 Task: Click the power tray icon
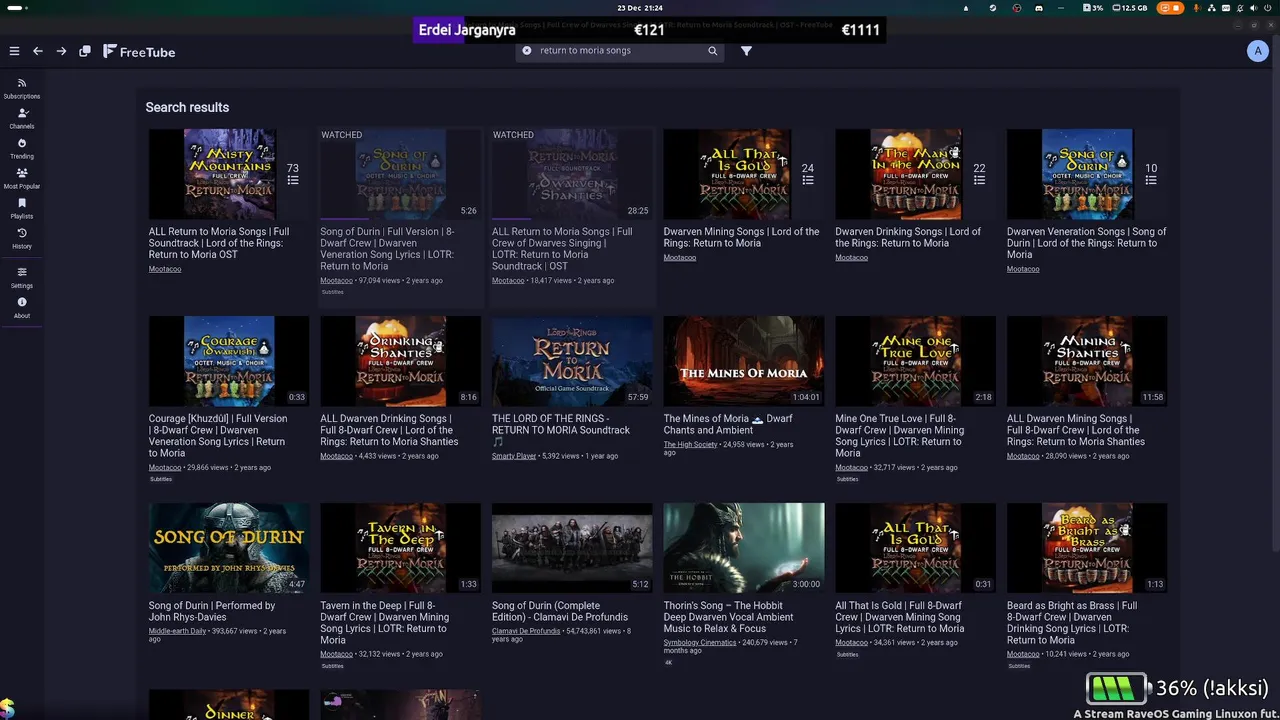click(1268, 8)
